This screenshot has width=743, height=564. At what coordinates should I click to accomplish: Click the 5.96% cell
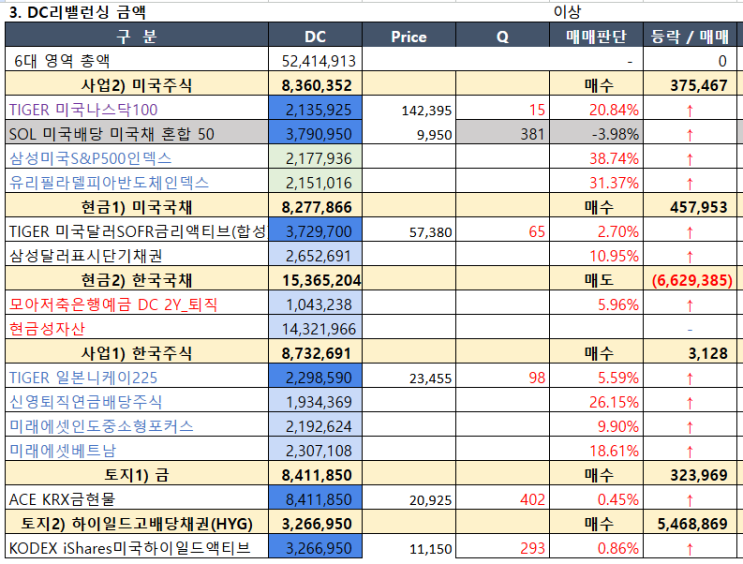(596, 304)
